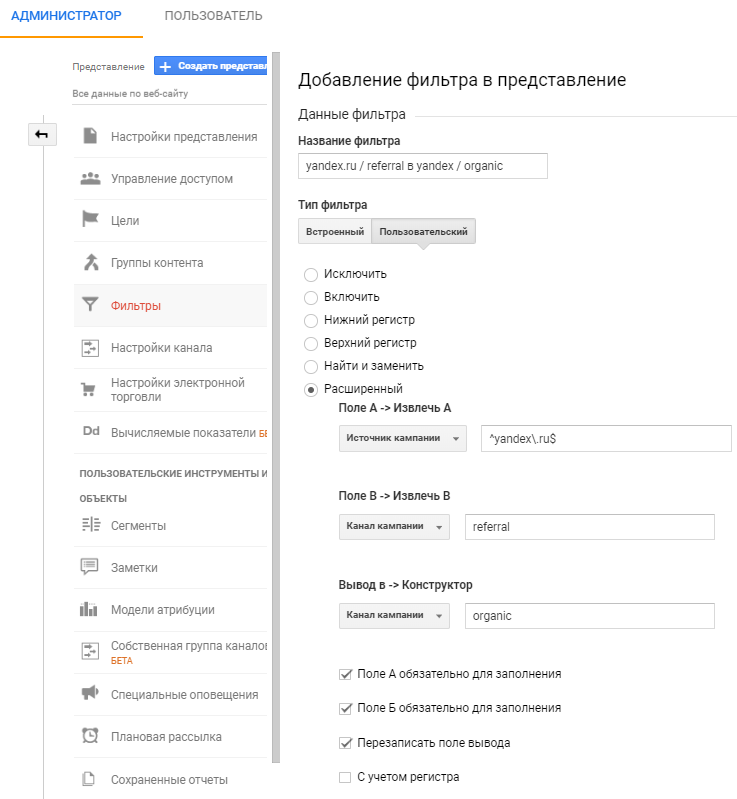The image size is (737, 799).
Task: Open the Источник кампании dropdown for Поле А
Action: click(x=403, y=438)
